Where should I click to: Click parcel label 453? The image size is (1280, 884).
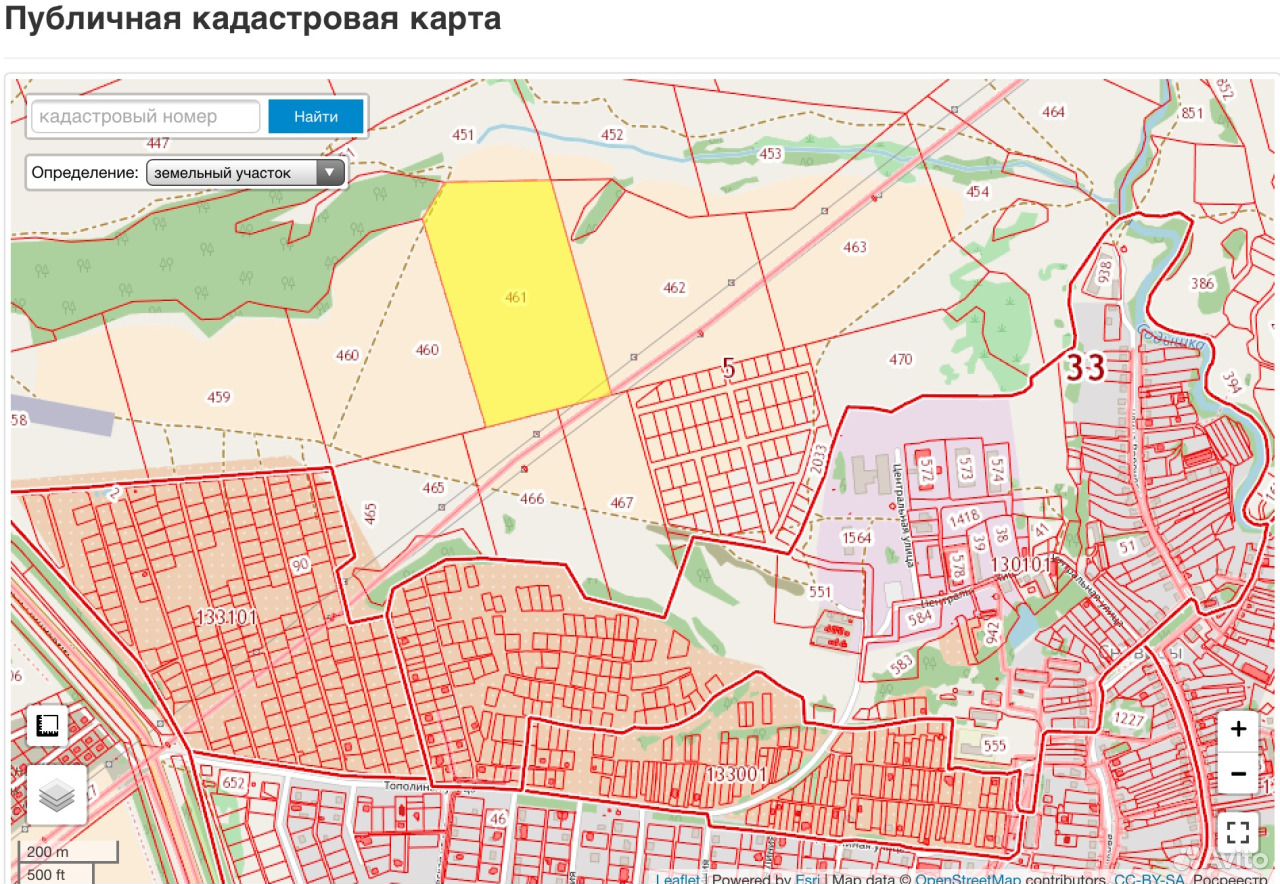coord(770,153)
